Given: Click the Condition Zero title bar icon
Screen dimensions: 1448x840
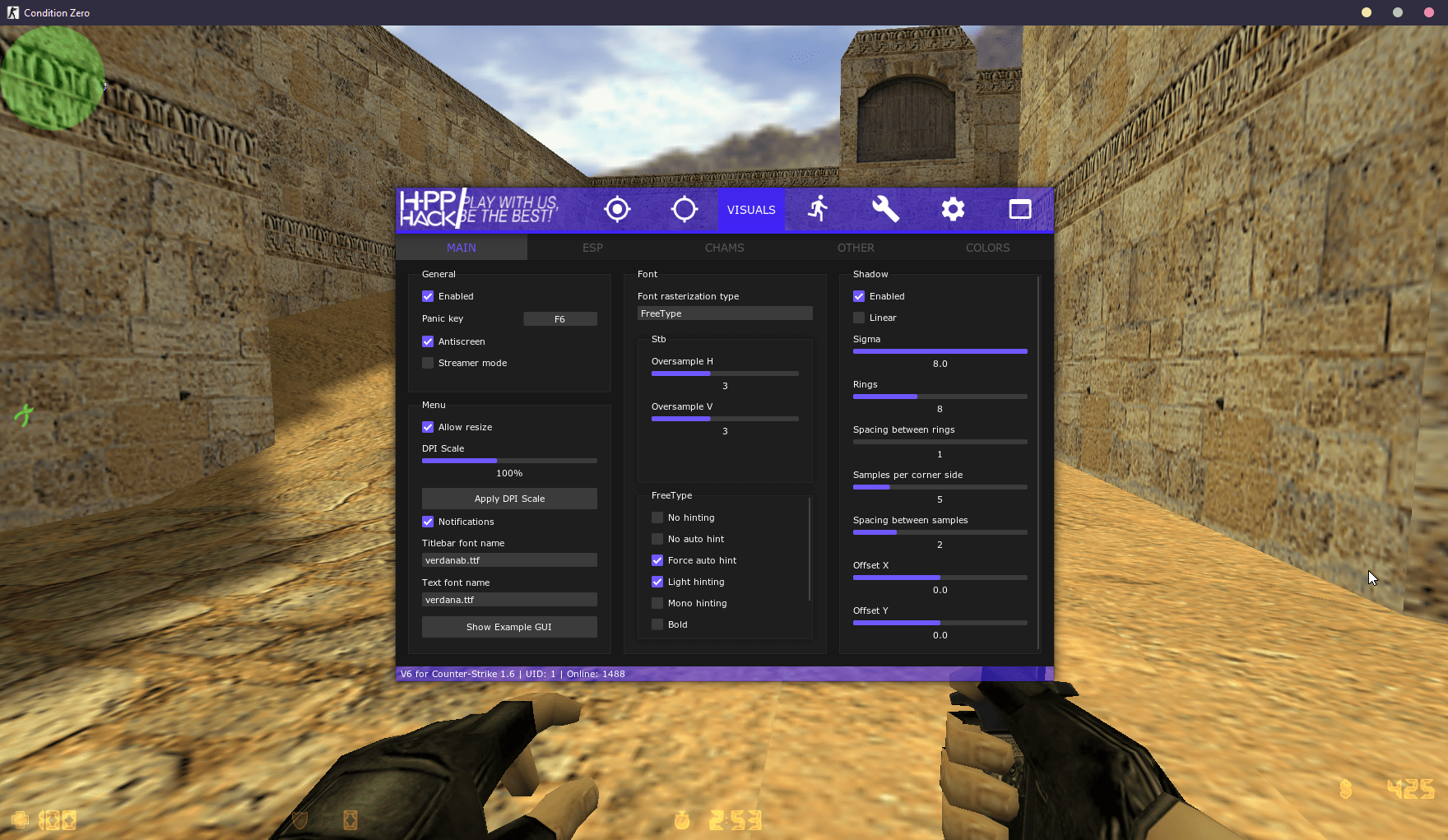Looking at the screenshot, I should click(x=12, y=12).
